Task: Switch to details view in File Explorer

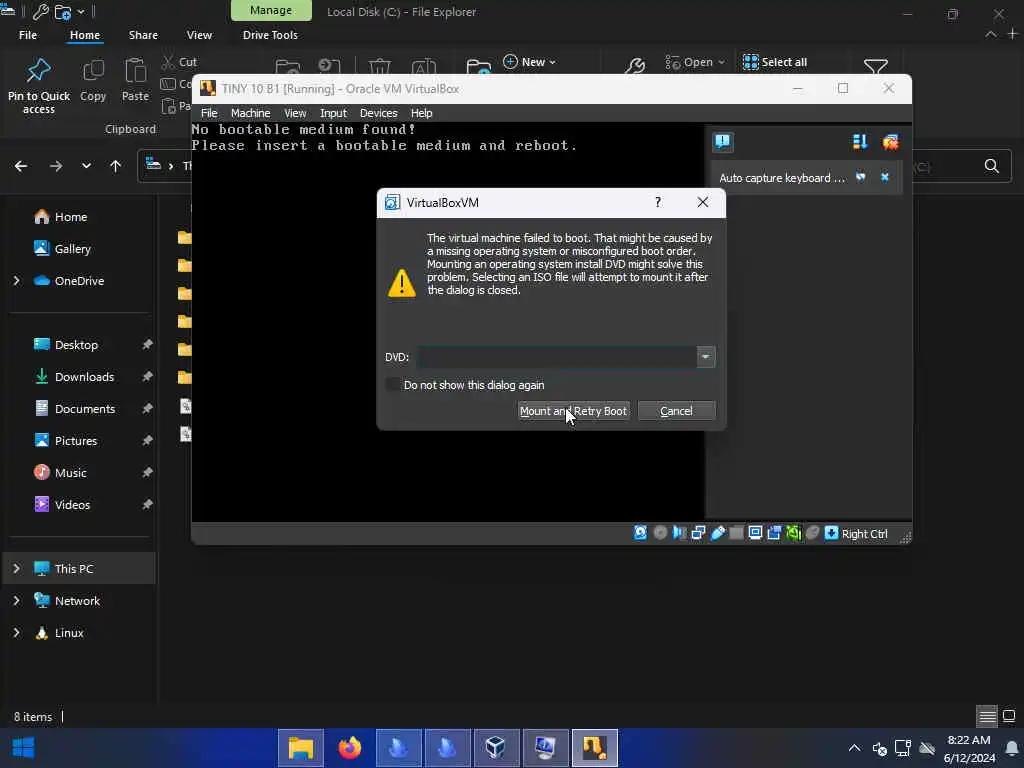Action: [x=987, y=716]
